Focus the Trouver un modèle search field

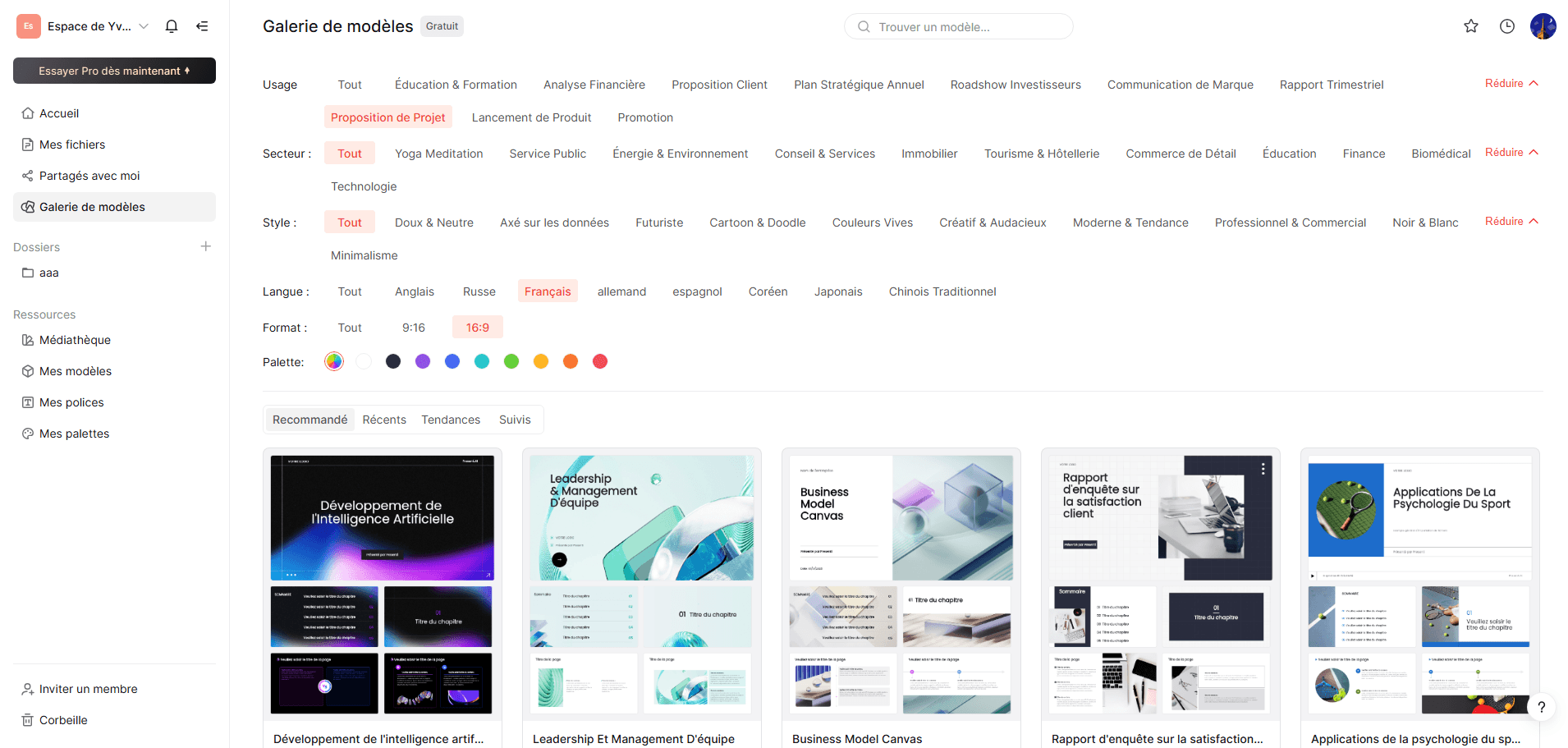[x=959, y=26]
